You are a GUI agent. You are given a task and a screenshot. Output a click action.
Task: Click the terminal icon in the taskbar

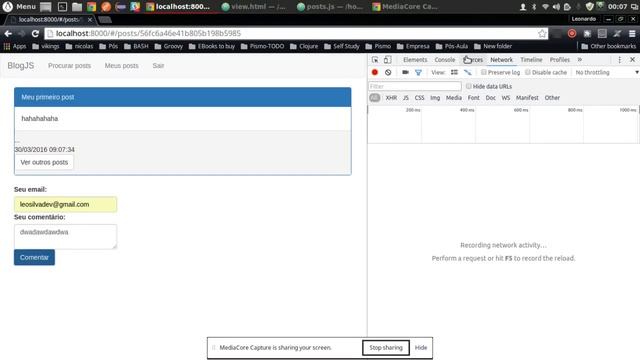(x=62, y=7)
